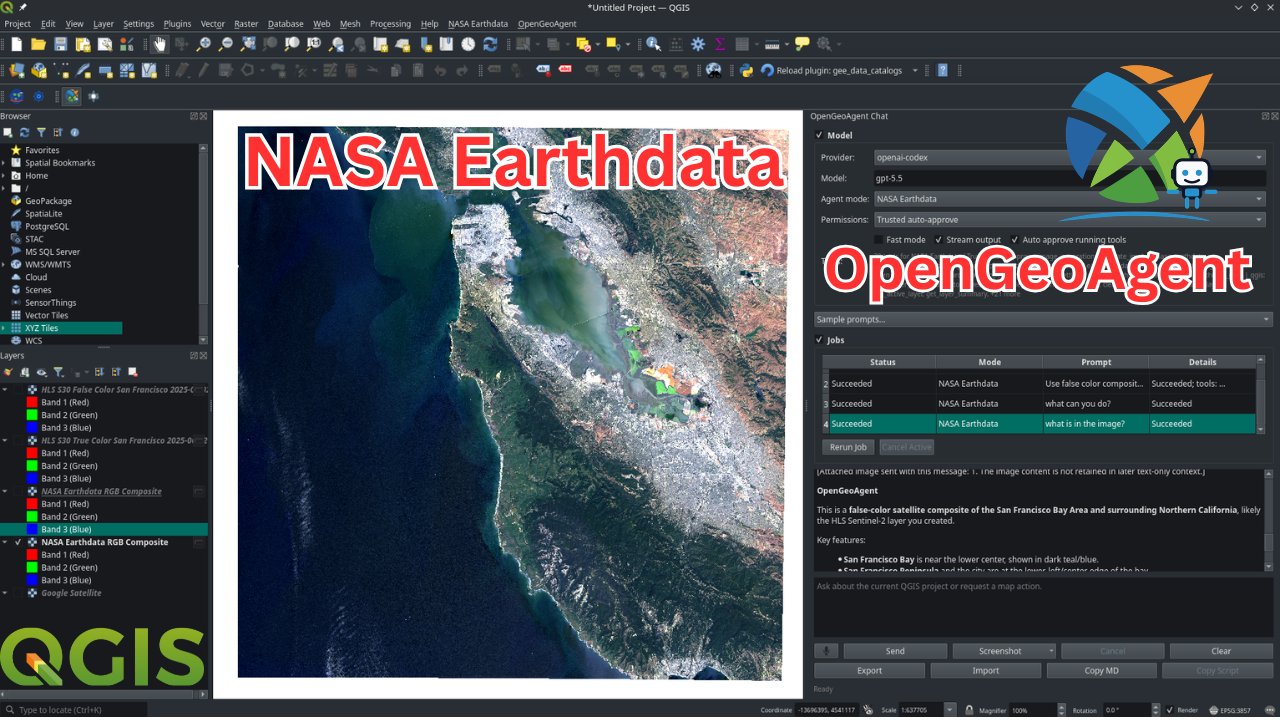Screen dimensions: 1280x720
Task: Click the microphone icon beside Send
Action: [827, 651]
